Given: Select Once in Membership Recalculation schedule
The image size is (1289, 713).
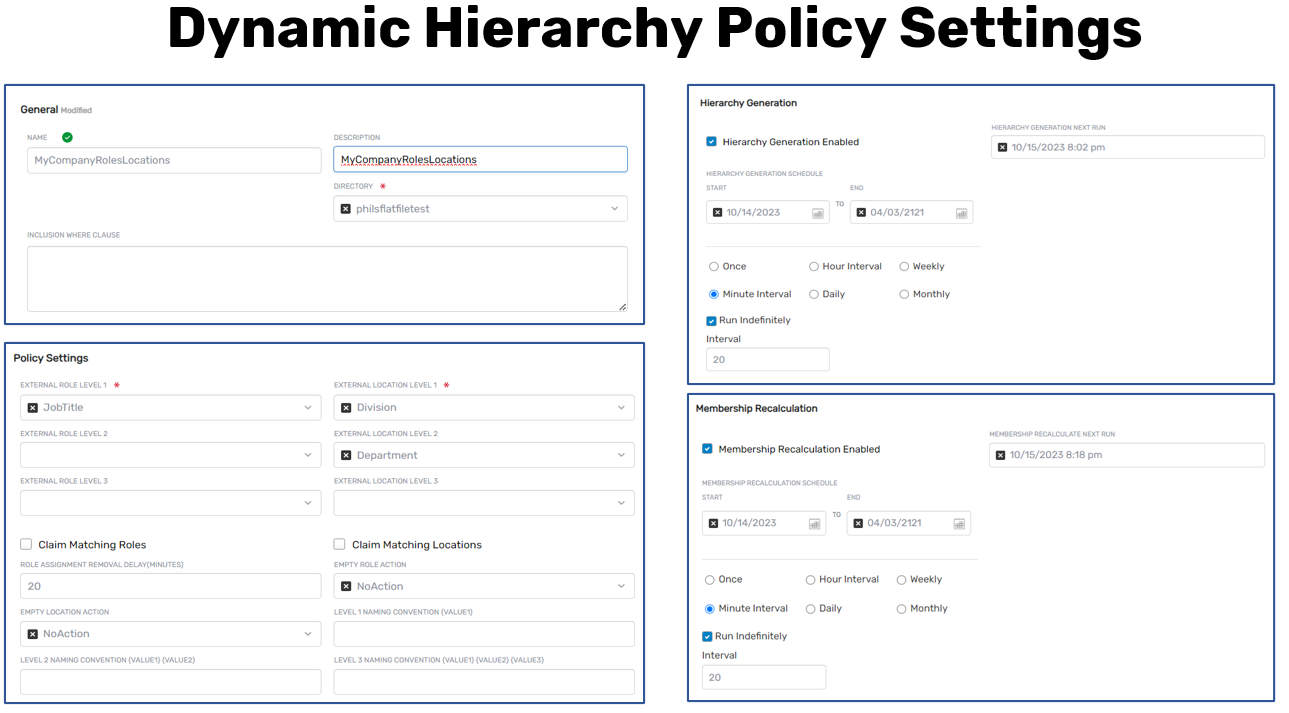Looking at the screenshot, I should click(710, 580).
